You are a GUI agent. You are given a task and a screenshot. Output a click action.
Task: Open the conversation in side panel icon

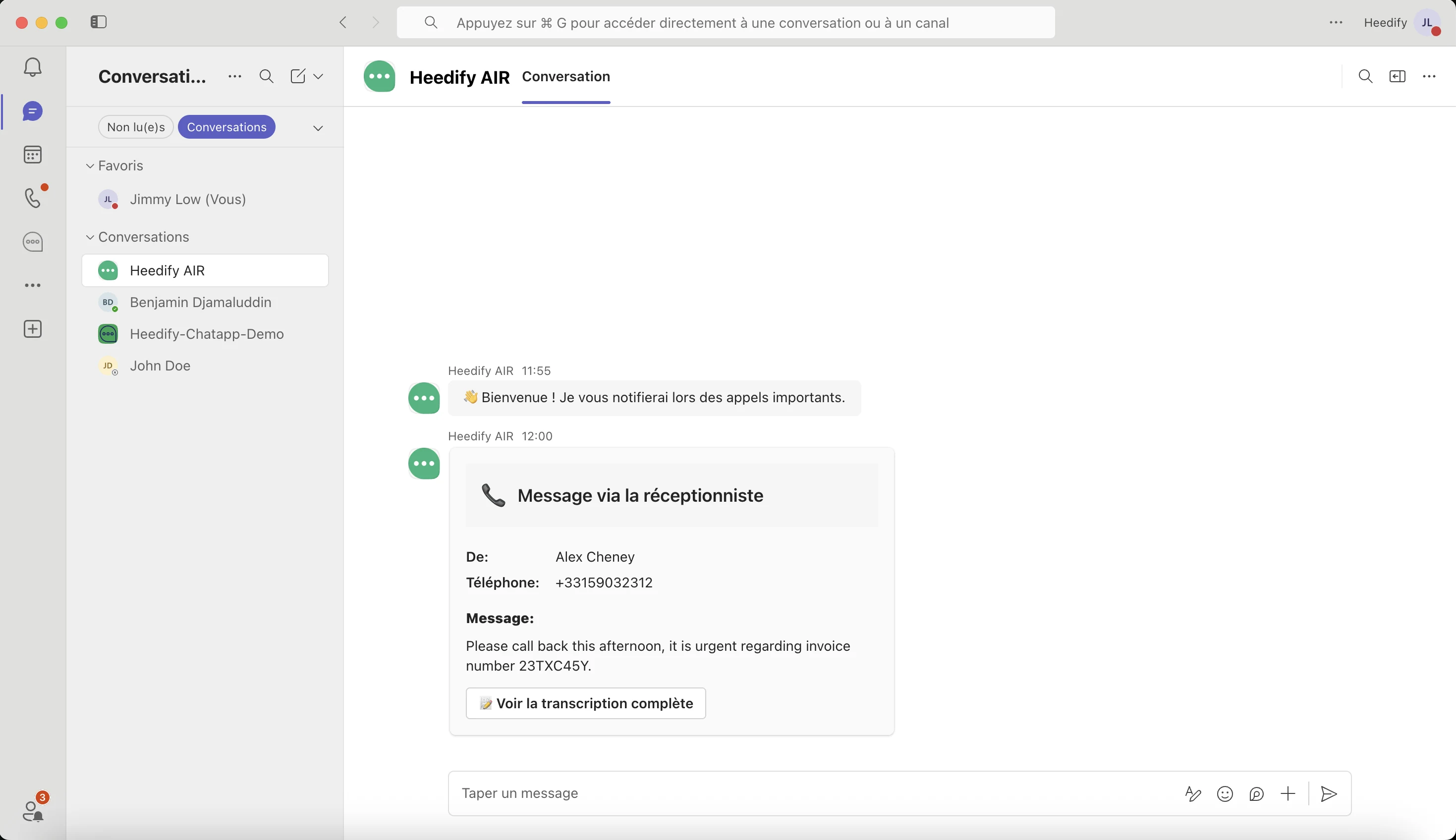point(1397,76)
